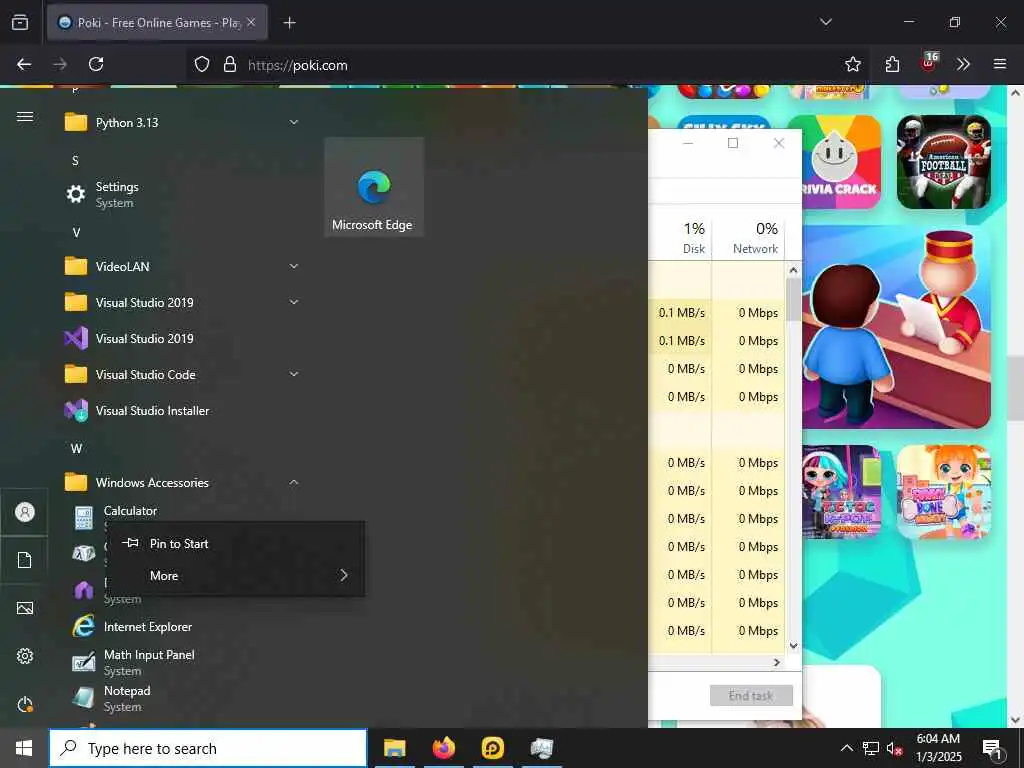Show hidden system tray icons
The width and height of the screenshot is (1024, 768).
tap(846, 748)
